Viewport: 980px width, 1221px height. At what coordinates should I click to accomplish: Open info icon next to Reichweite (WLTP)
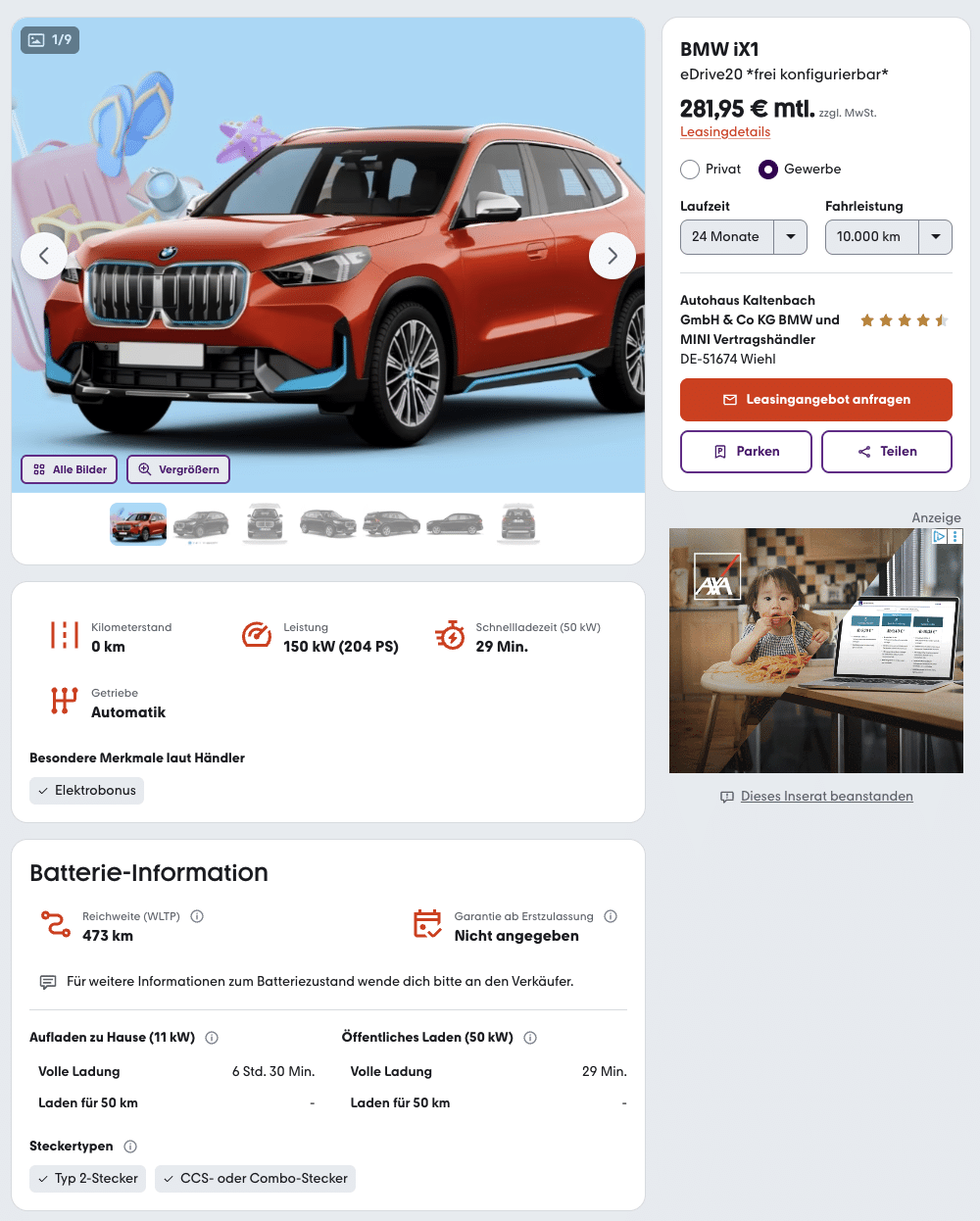(x=197, y=916)
